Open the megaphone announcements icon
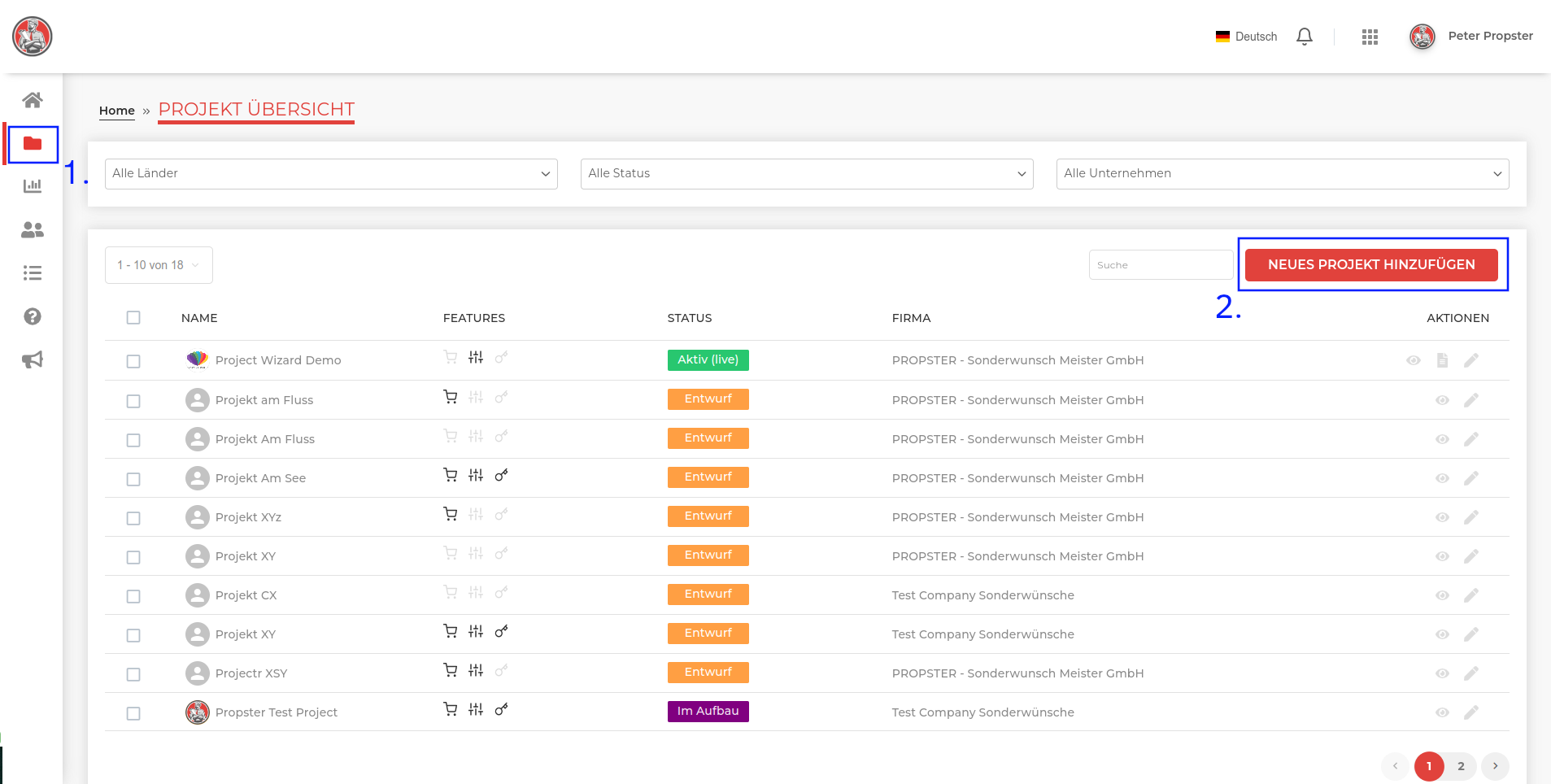Viewport: 1551px width, 784px height. coord(33,359)
